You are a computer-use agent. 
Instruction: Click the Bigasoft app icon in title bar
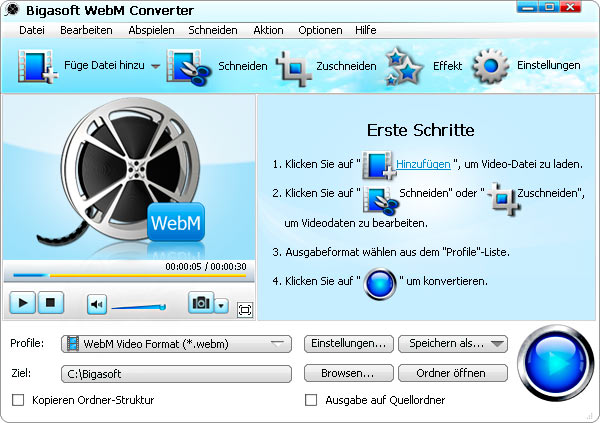click(x=12, y=10)
